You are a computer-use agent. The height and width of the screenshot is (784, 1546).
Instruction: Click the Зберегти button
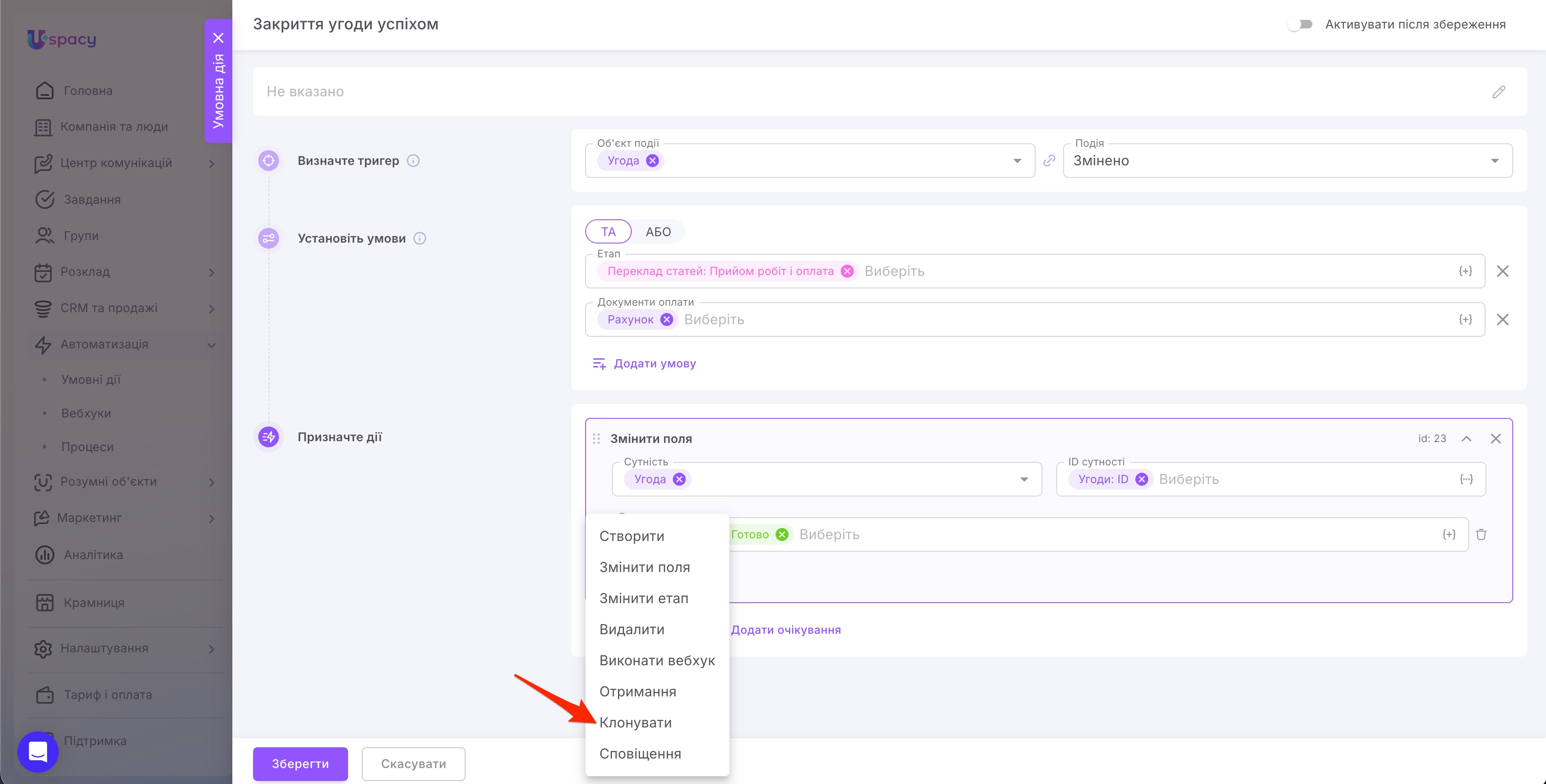click(300, 764)
